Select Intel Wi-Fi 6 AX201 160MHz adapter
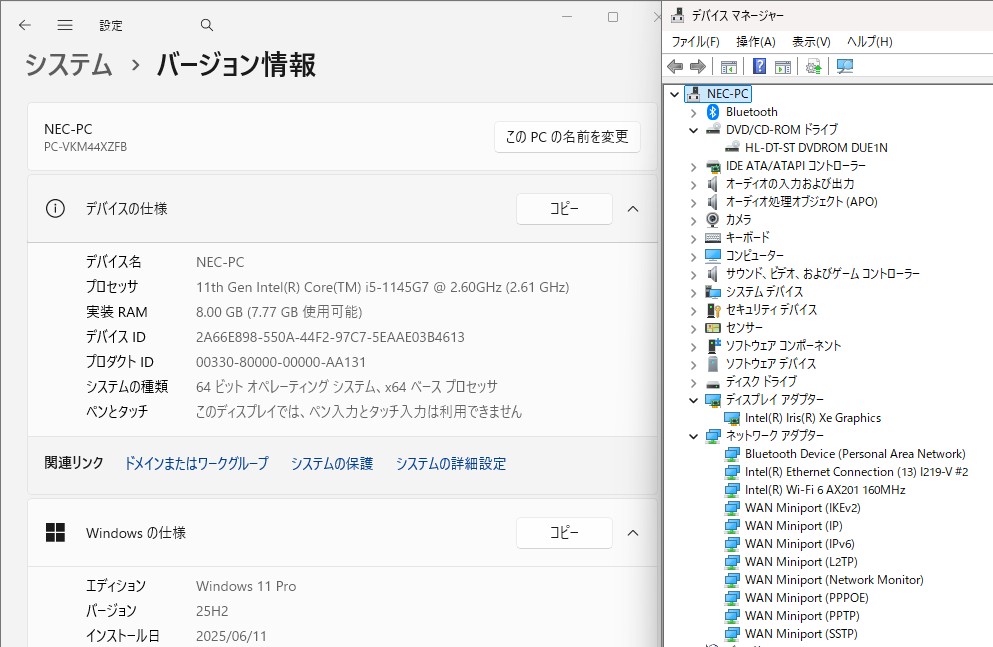Image resolution: width=993 pixels, height=647 pixels. click(x=824, y=490)
